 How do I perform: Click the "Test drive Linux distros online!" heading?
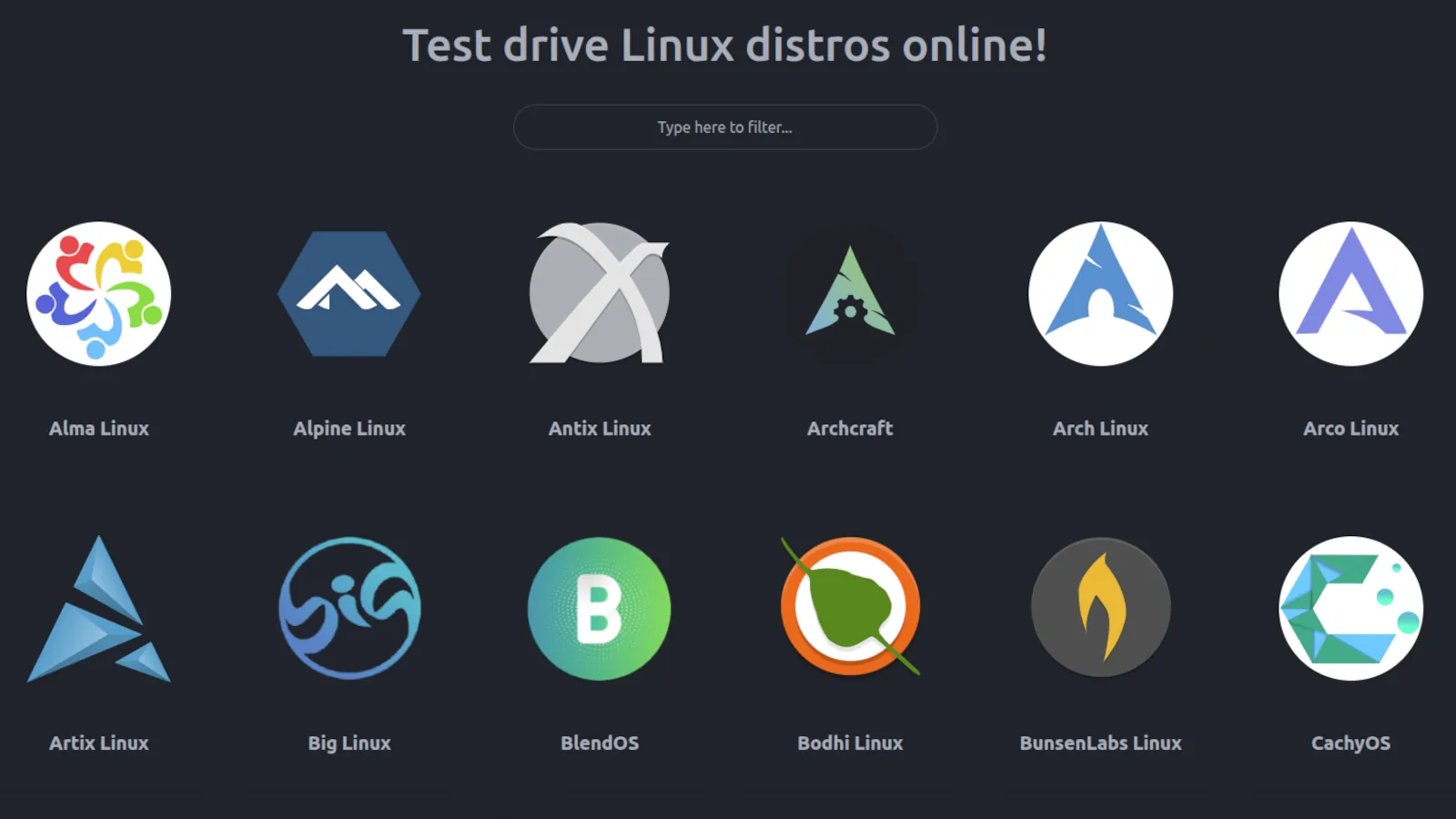(x=725, y=45)
